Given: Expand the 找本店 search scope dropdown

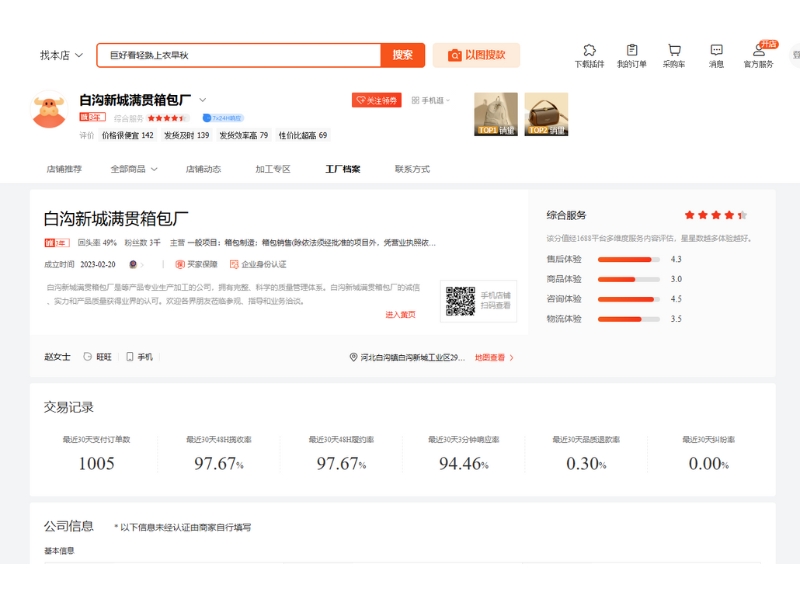Looking at the screenshot, I should pyautogui.click(x=61, y=55).
